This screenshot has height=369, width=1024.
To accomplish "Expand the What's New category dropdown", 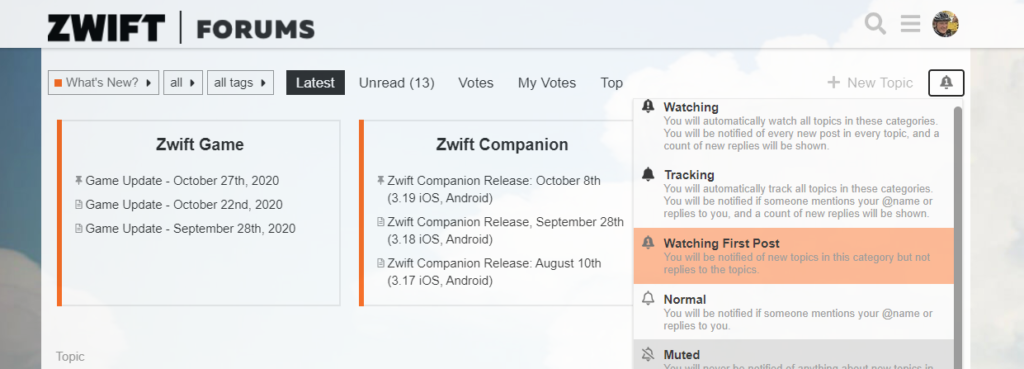I will click(104, 83).
